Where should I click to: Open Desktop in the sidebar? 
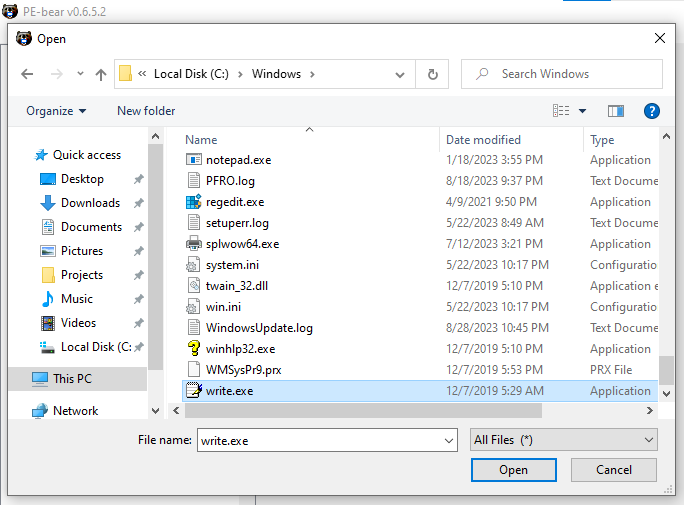pyautogui.click(x=82, y=179)
